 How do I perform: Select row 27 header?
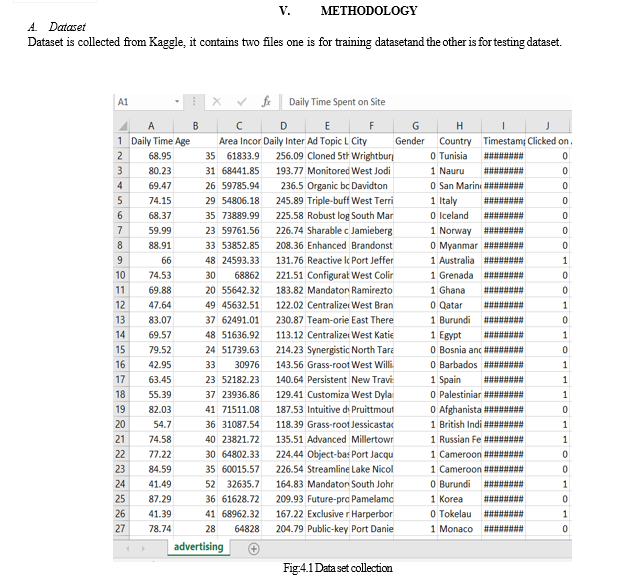[121, 528]
